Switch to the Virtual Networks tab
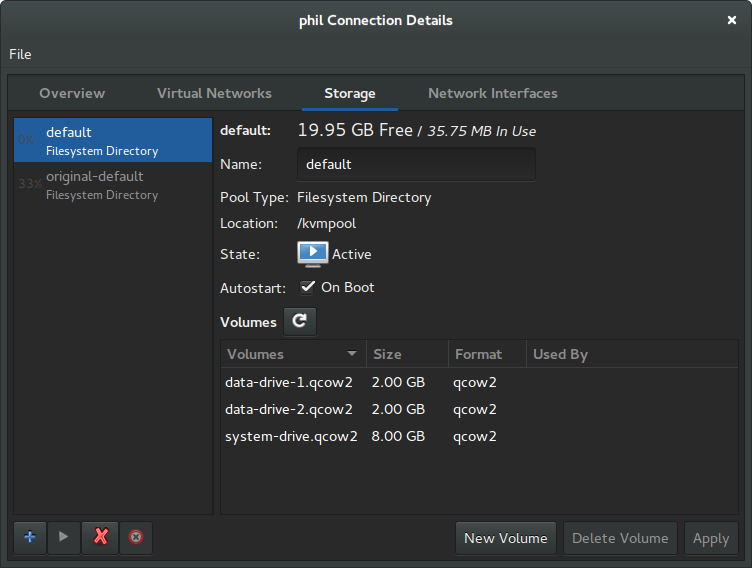This screenshot has height=568, width=752. 214,93
